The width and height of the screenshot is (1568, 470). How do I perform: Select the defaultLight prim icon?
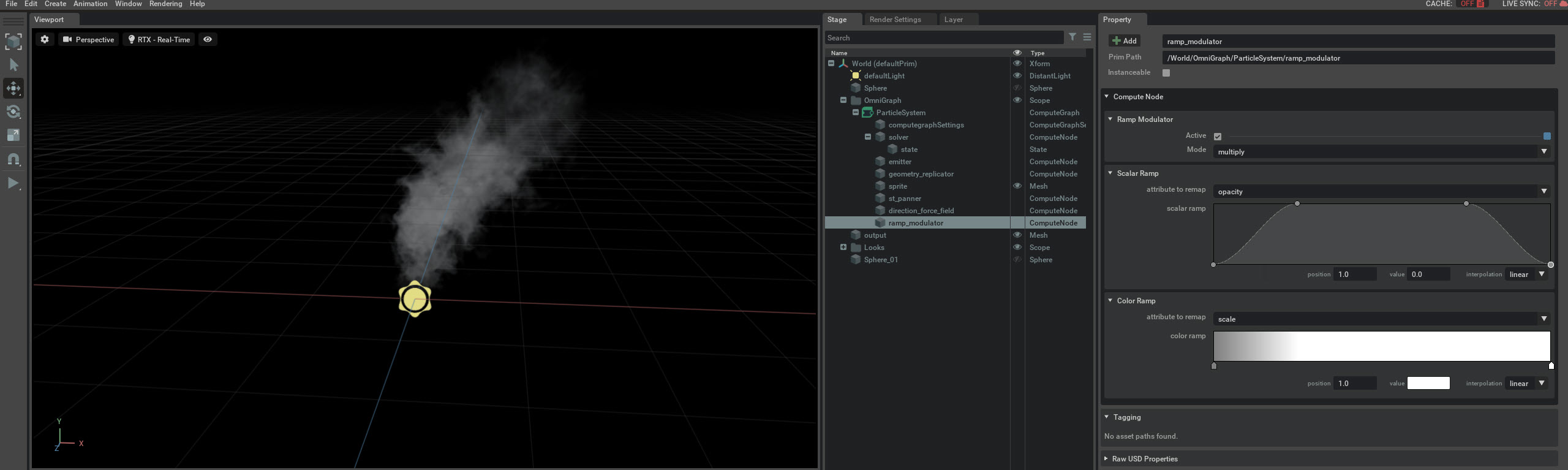pos(856,75)
